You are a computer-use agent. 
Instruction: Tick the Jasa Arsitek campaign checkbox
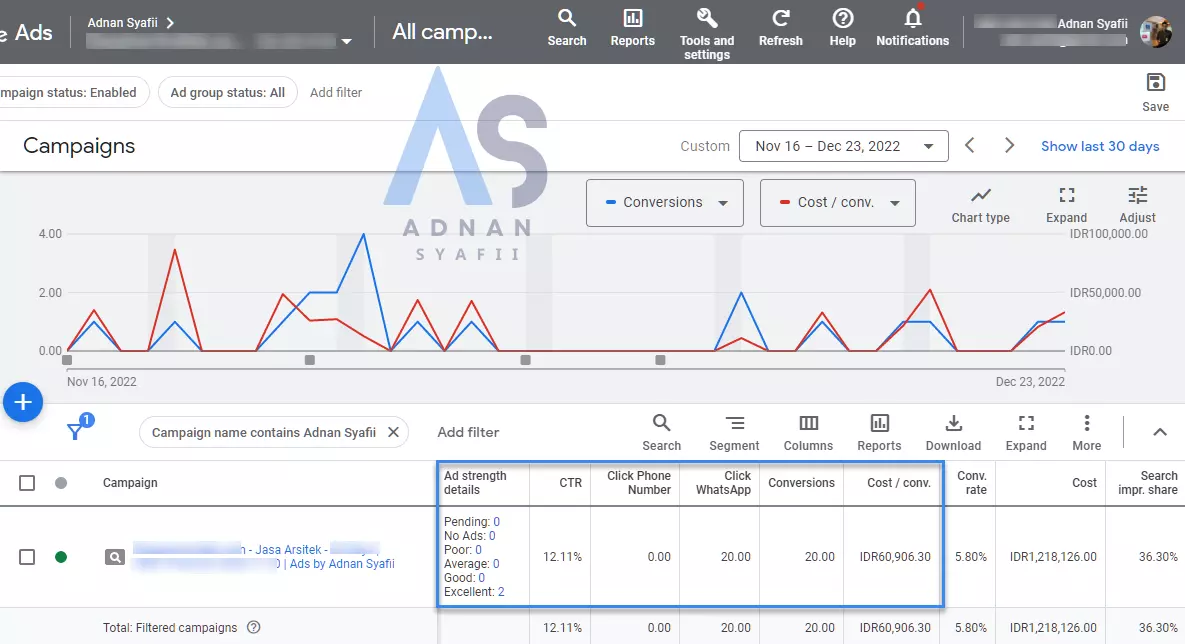tap(27, 557)
